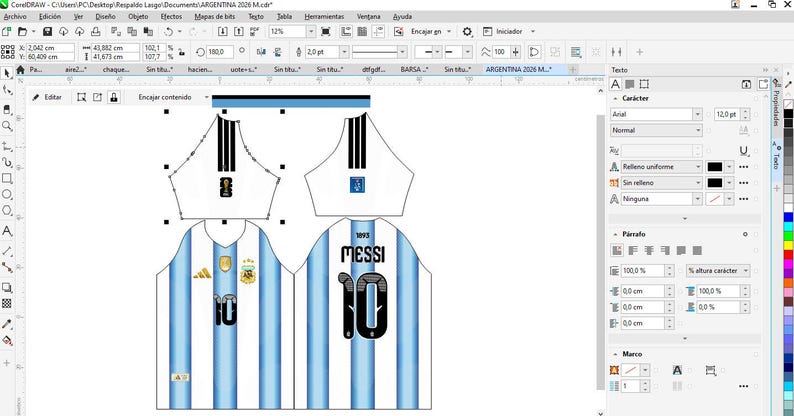794x416 pixels.
Task: Toggle align right in Párrafo section
Action: point(665,250)
